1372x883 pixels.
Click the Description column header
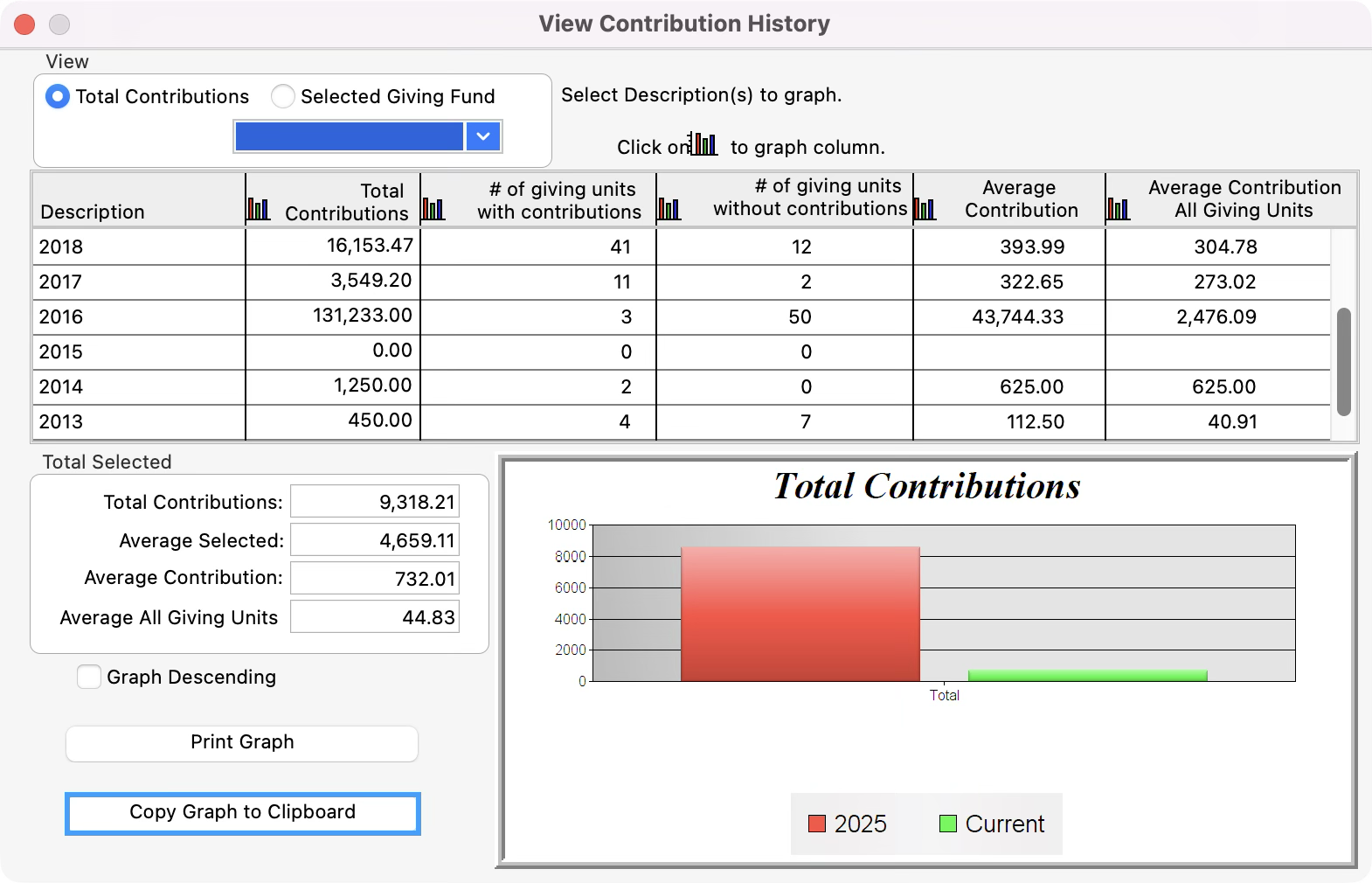click(x=139, y=200)
